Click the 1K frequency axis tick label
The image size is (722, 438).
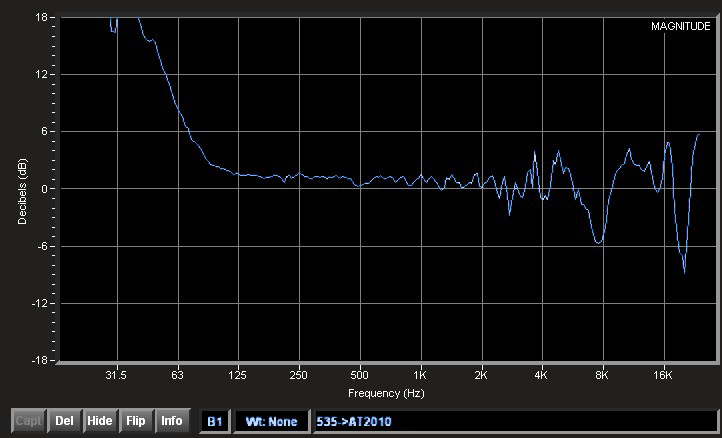coord(420,375)
